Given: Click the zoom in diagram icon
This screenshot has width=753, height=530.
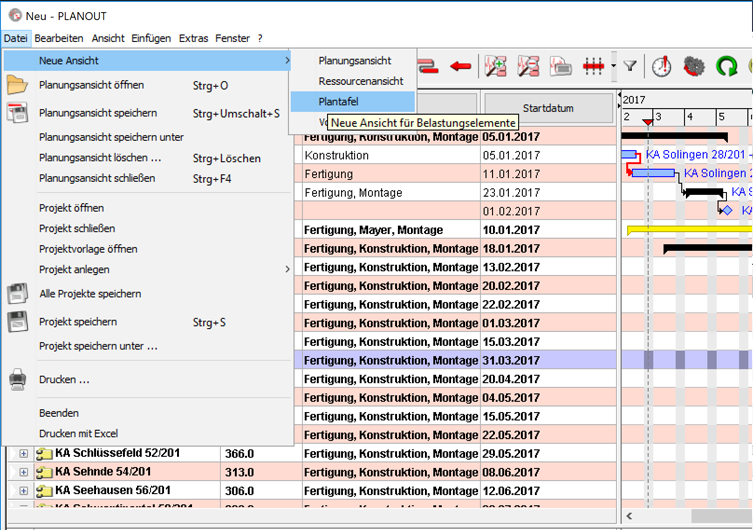Looking at the screenshot, I should [x=496, y=66].
